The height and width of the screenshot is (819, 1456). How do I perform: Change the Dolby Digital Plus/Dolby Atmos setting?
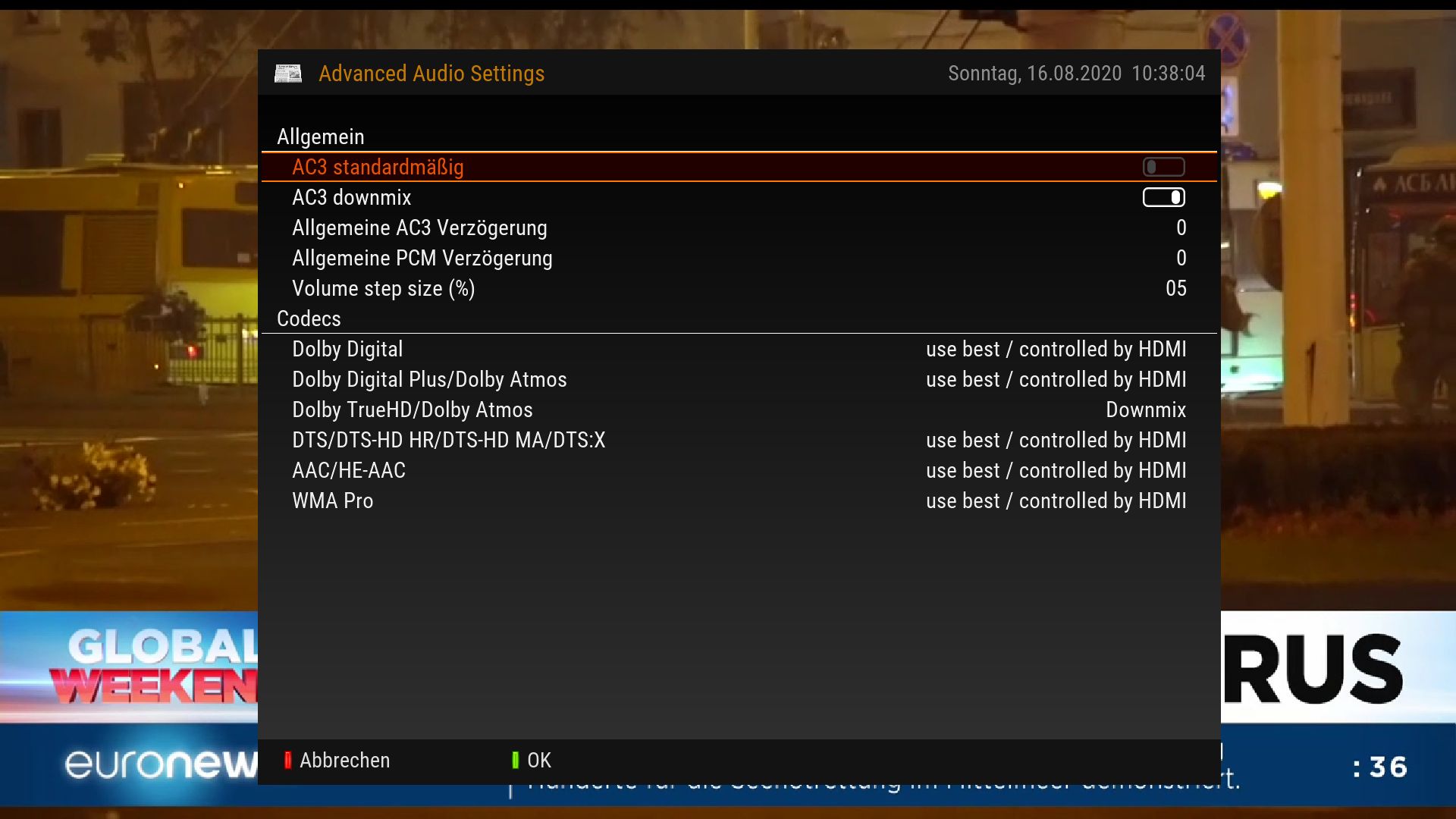coord(1056,379)
